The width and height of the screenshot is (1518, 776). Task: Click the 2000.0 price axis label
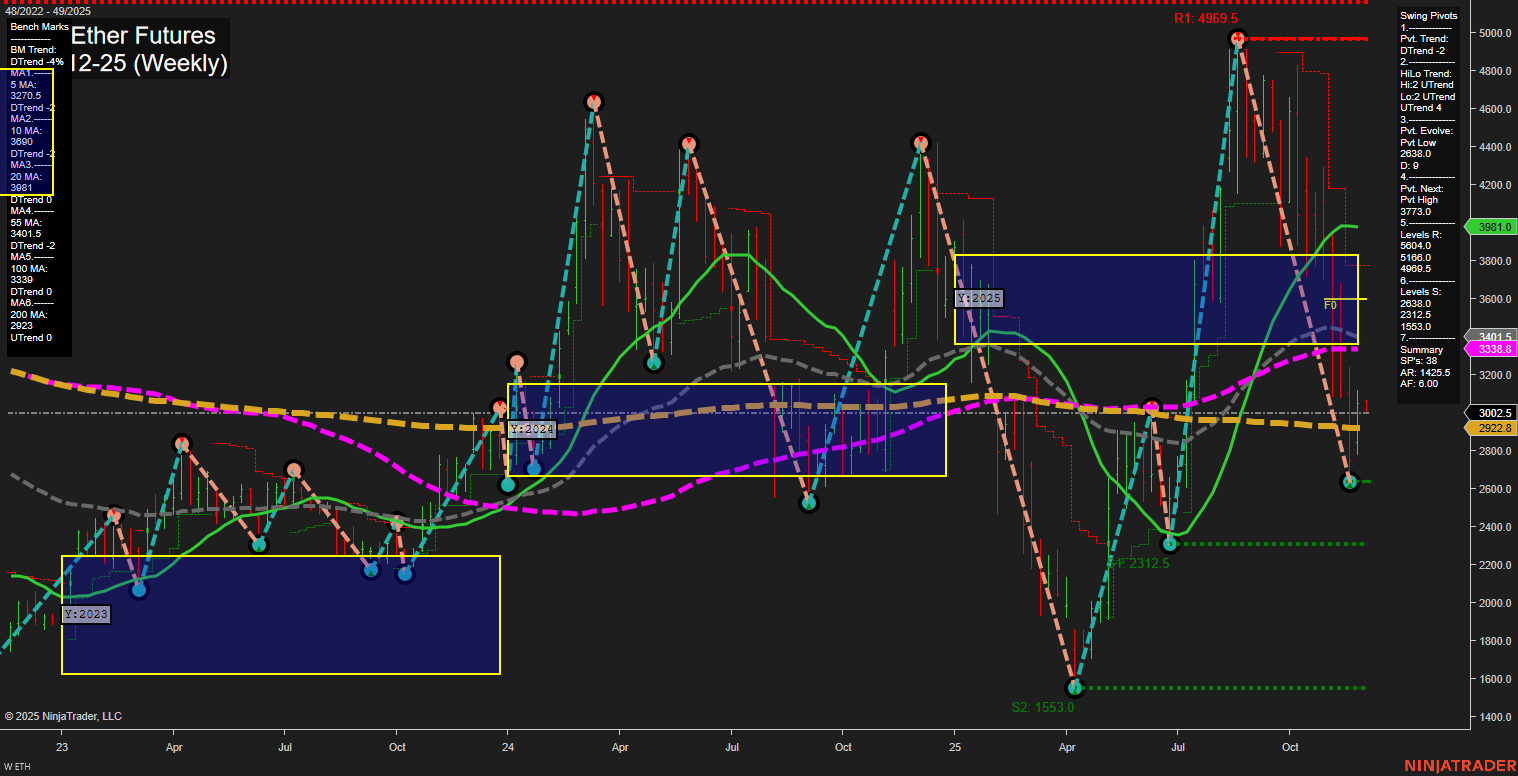tap(1494, 603)
